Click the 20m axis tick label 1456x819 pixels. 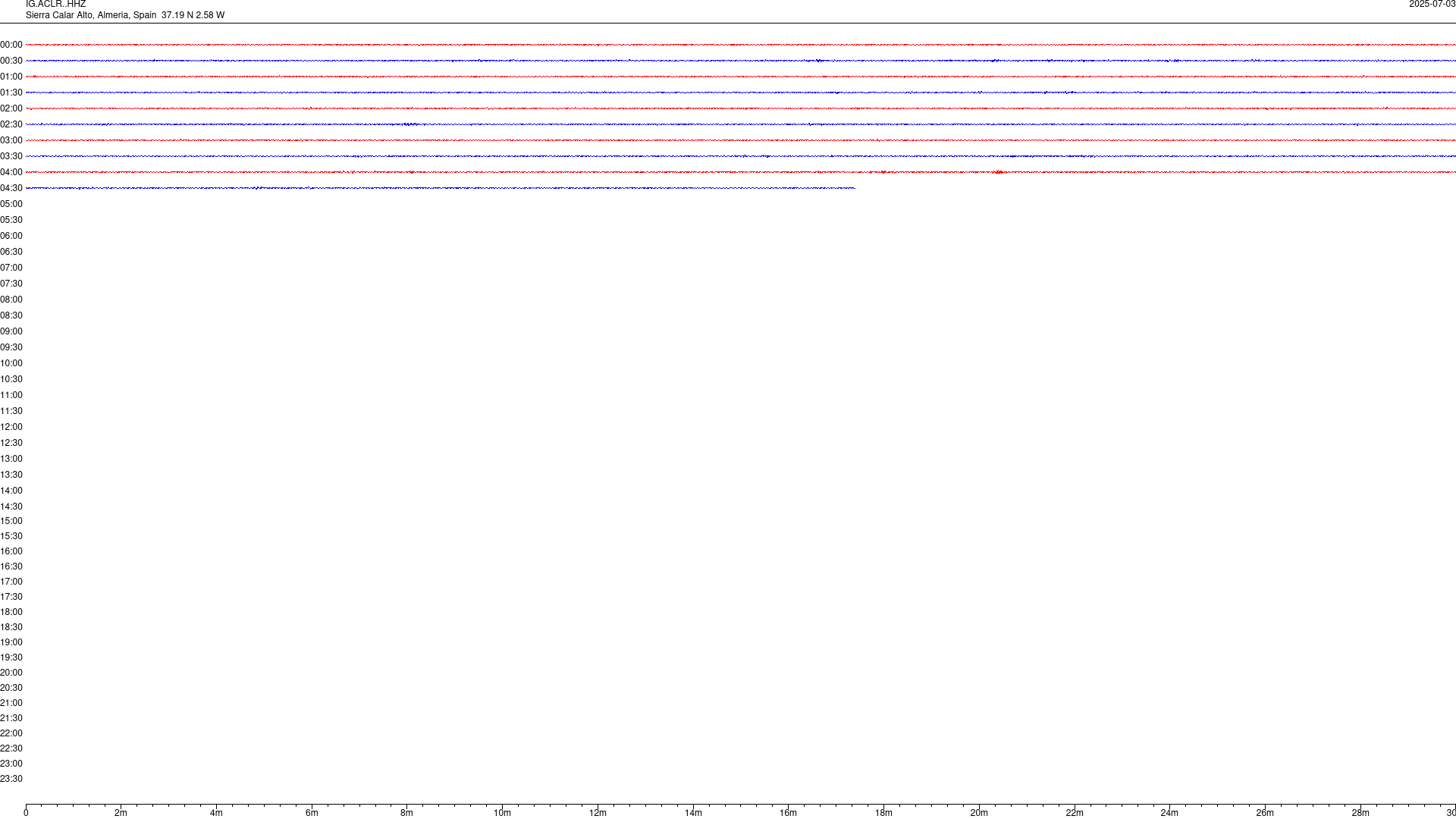click(979, 813)
